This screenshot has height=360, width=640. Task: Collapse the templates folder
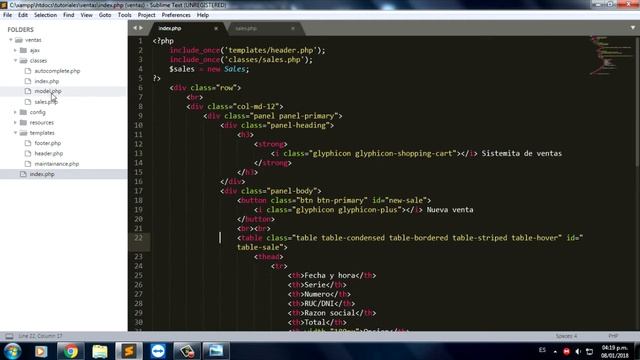(x=16, y=133)
